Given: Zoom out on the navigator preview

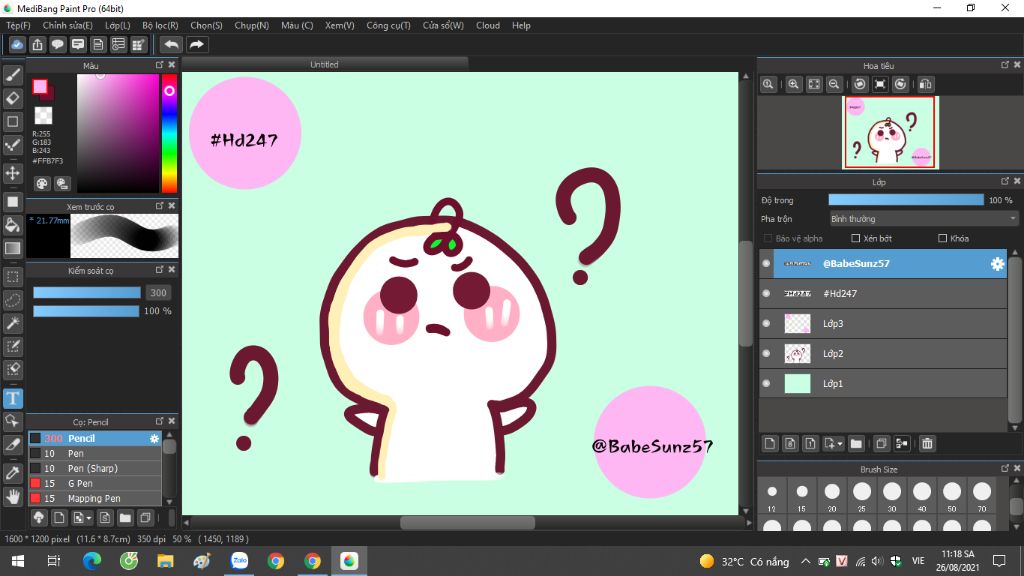Looking at the screenshot, I should tap(834, 84).
